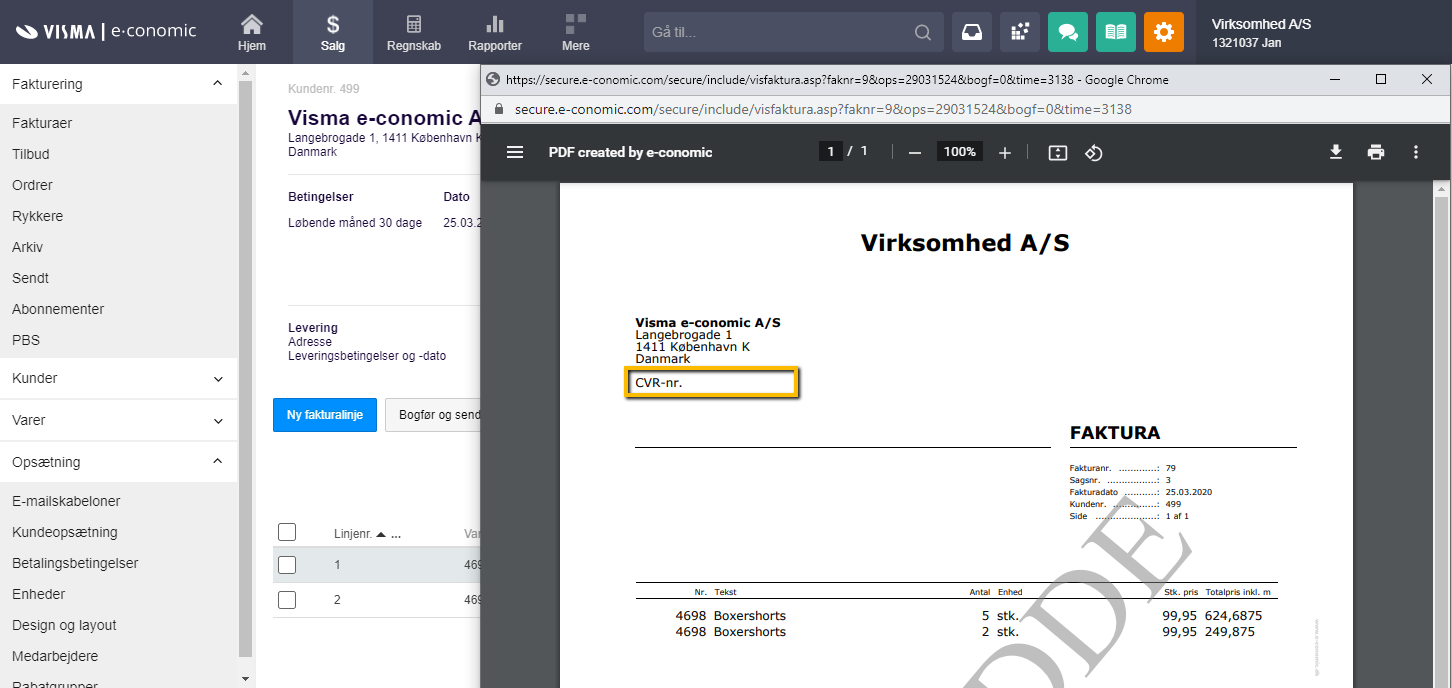Open the orange settings gear icon

pyautogui.click(x=1163, y=32)
